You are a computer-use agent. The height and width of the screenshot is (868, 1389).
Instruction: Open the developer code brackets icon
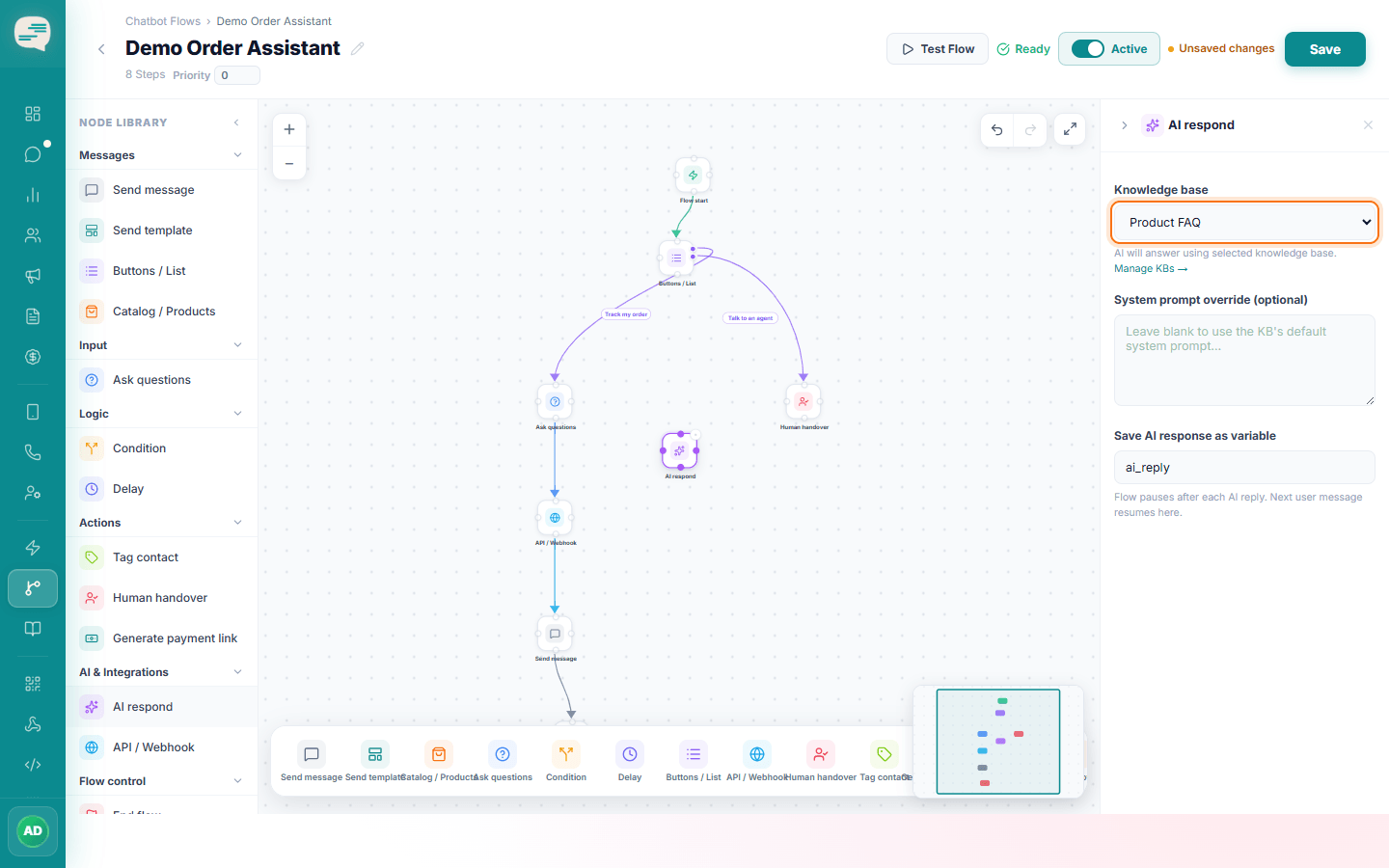click(33, 765)
